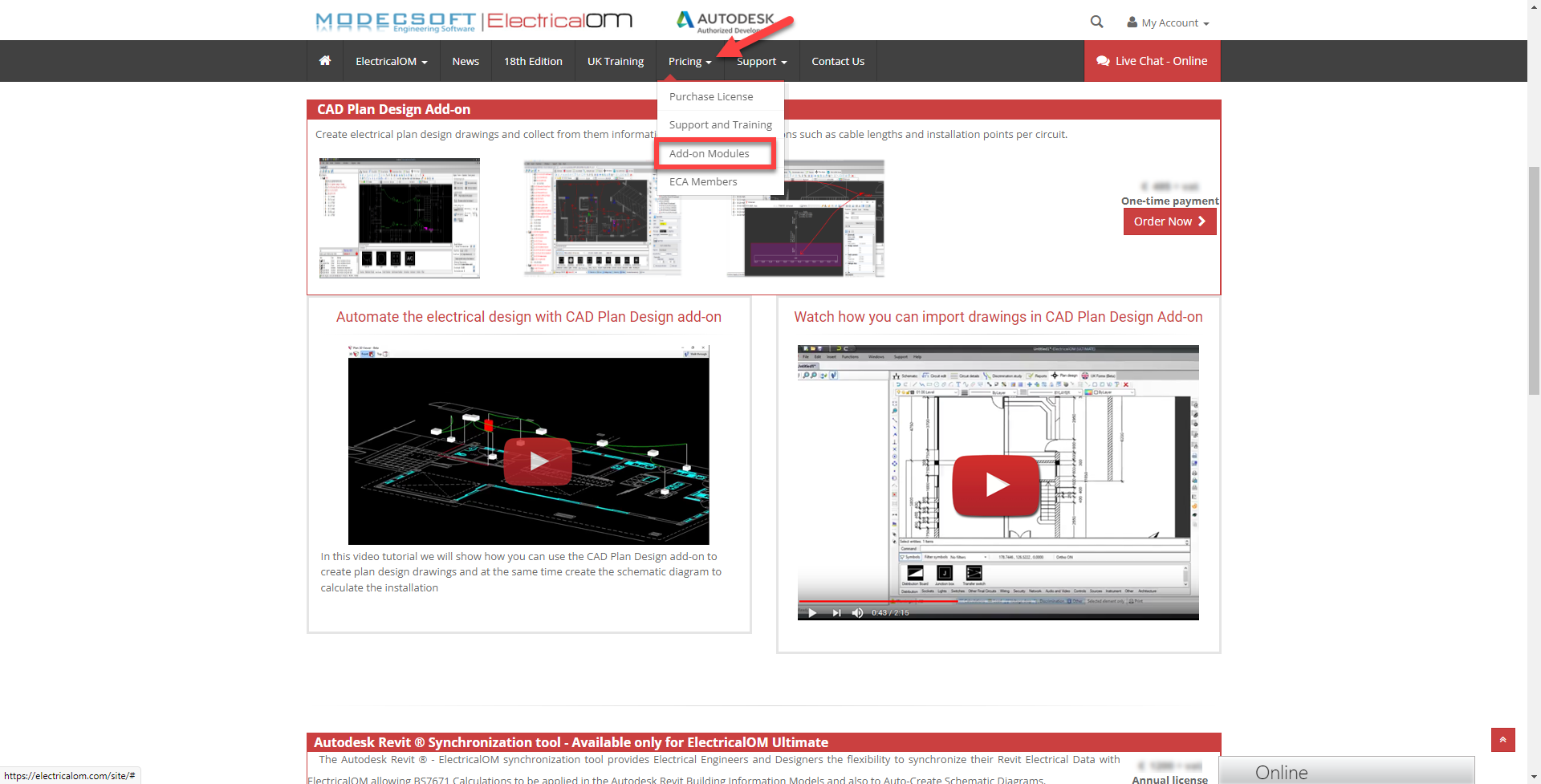1541x784 pixels.
Task: Toggle the Pricing dropdown menu
Action: (690, 61)
